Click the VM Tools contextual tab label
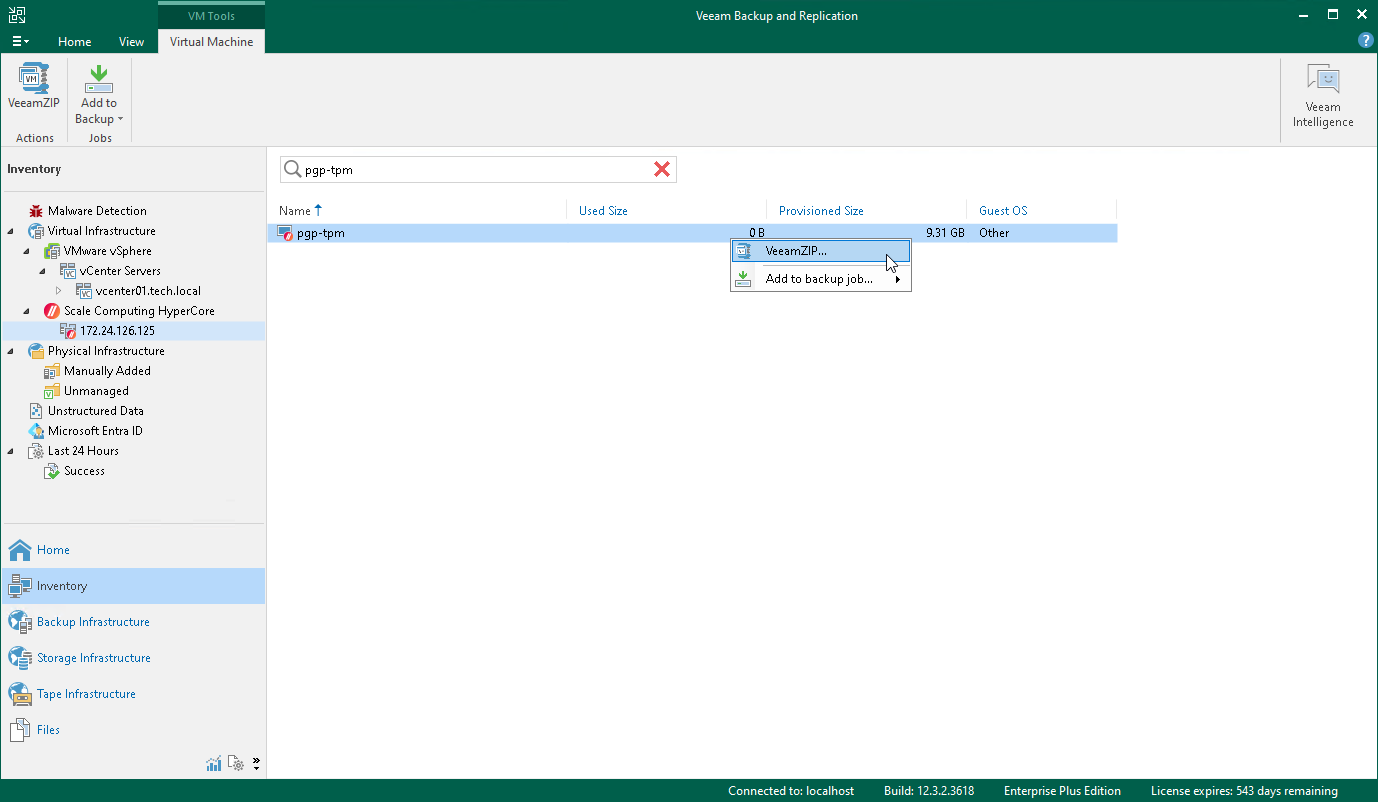1378x802 pixels. pyautogui.click(x=211, y=16)
